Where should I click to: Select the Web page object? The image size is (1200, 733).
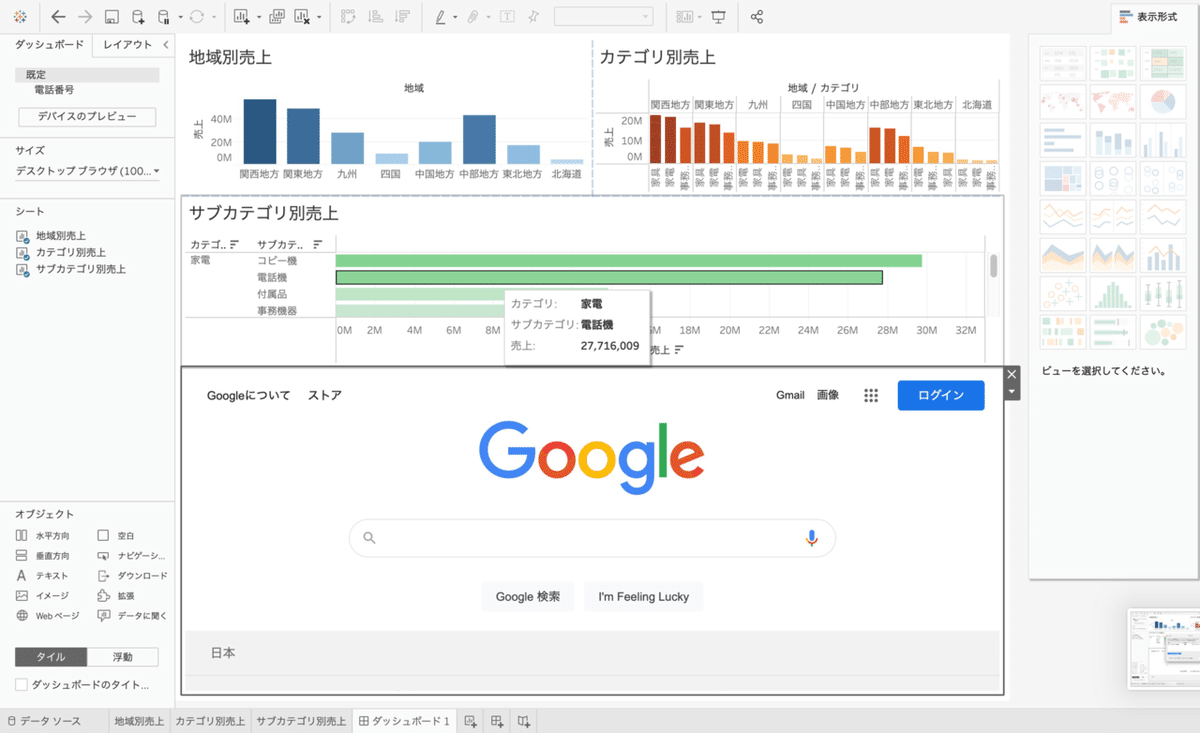point(48,615)
